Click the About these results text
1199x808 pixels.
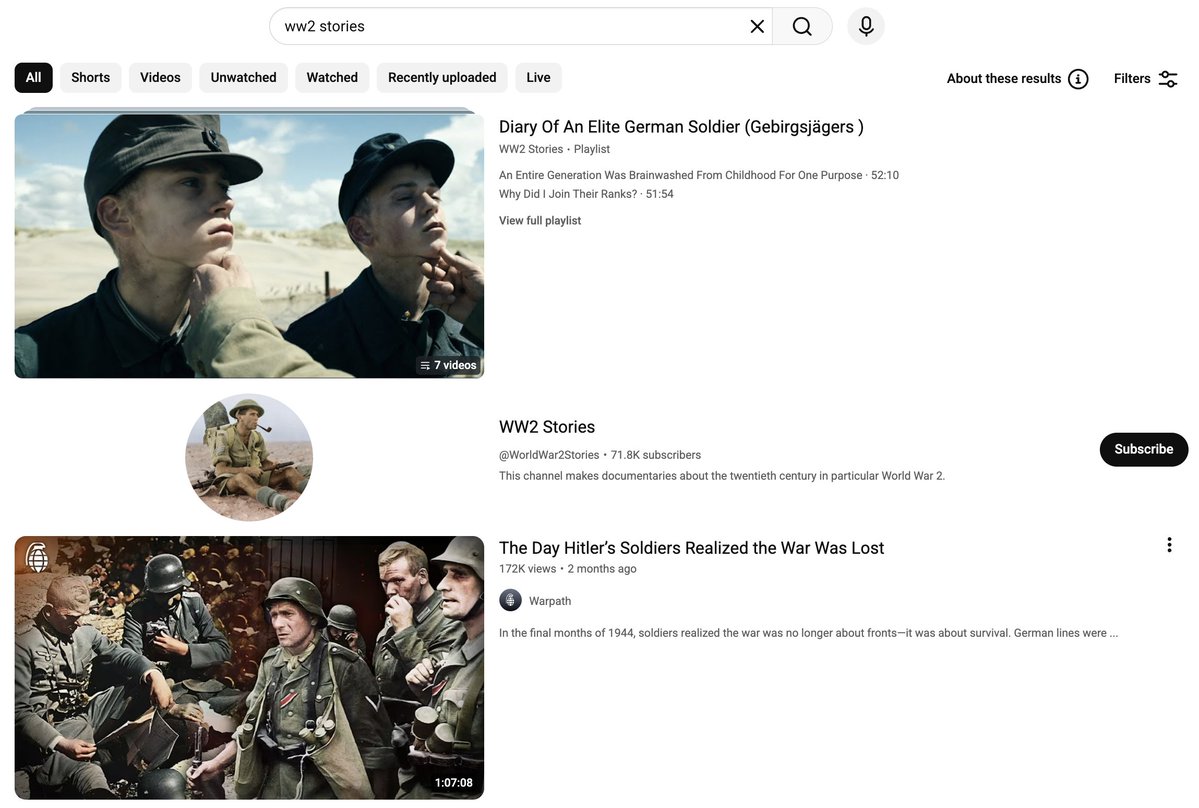tap(1003, 79)
